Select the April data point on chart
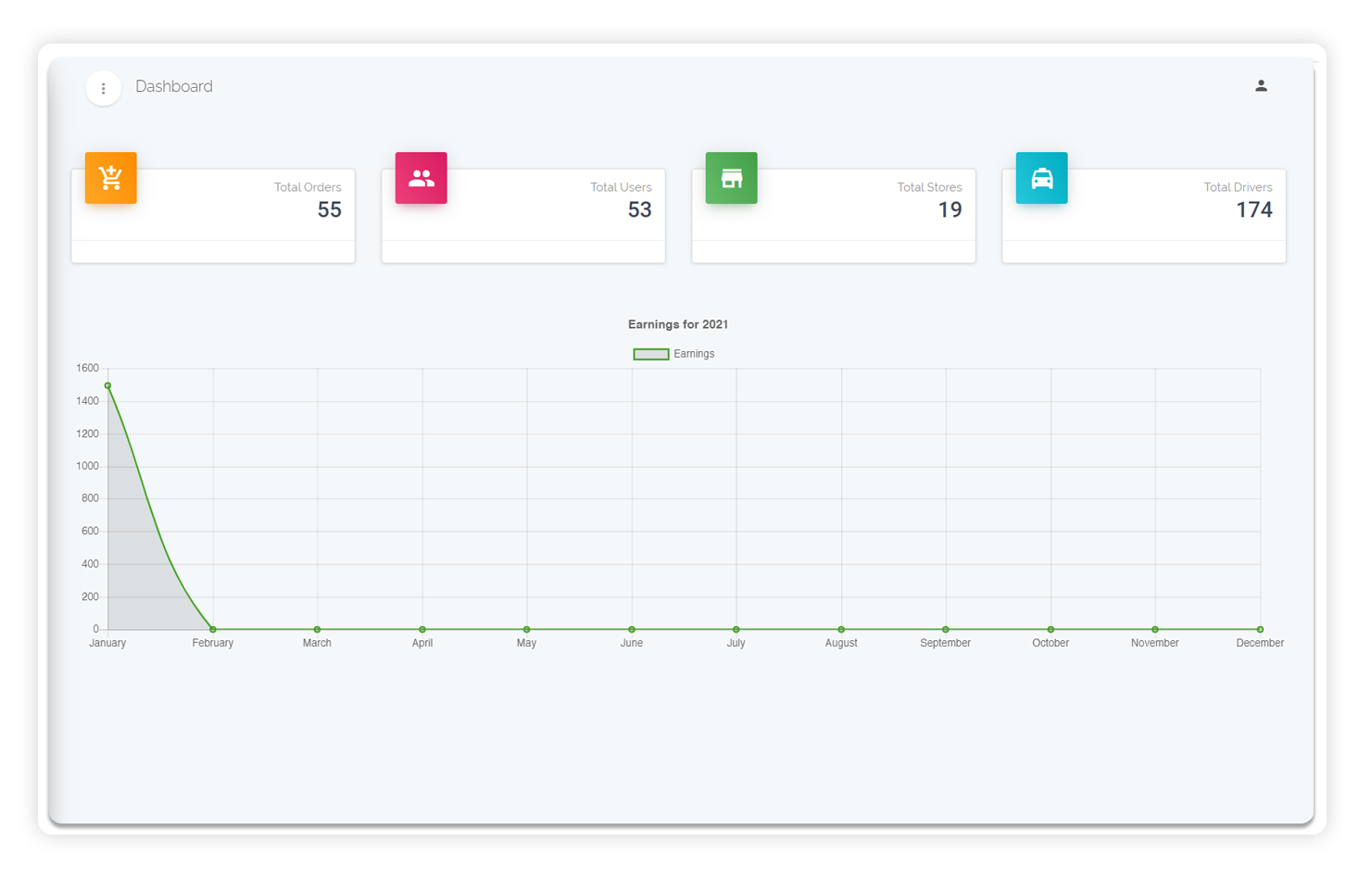Screen dimensions: 1372x880 [x=422, y=630]
